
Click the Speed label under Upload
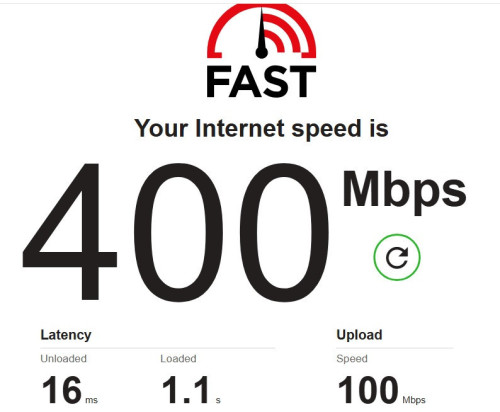click(352, 359)
